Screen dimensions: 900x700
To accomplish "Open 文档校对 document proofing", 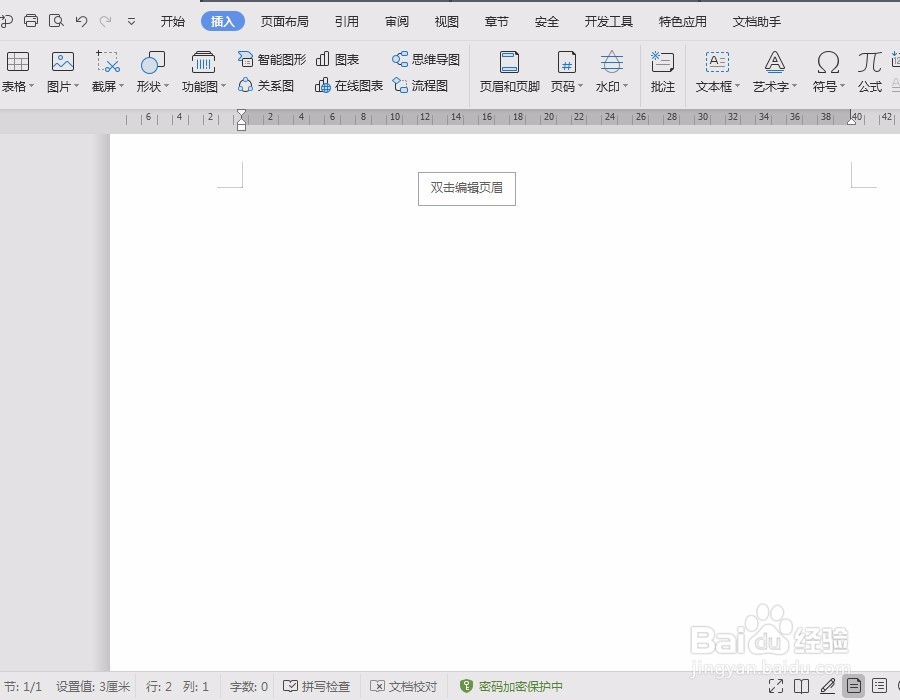I will tap(404, 686).
